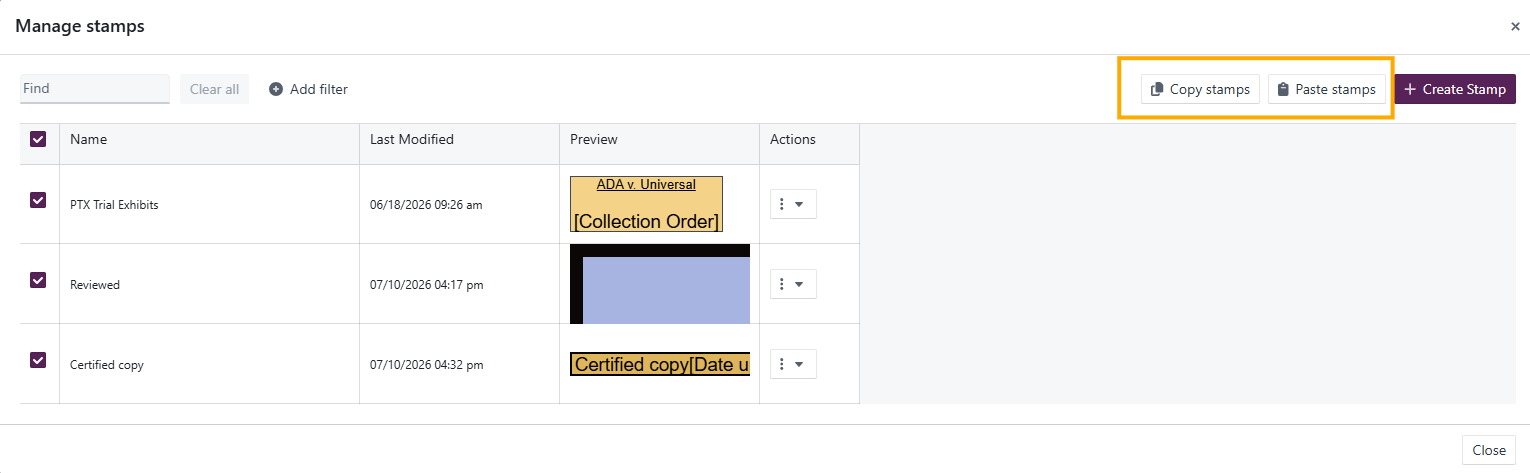Expand the dropdown arrow for PTX Trial Exhibits
This screenshot has height=473, width=1530.
click(799, 204)
